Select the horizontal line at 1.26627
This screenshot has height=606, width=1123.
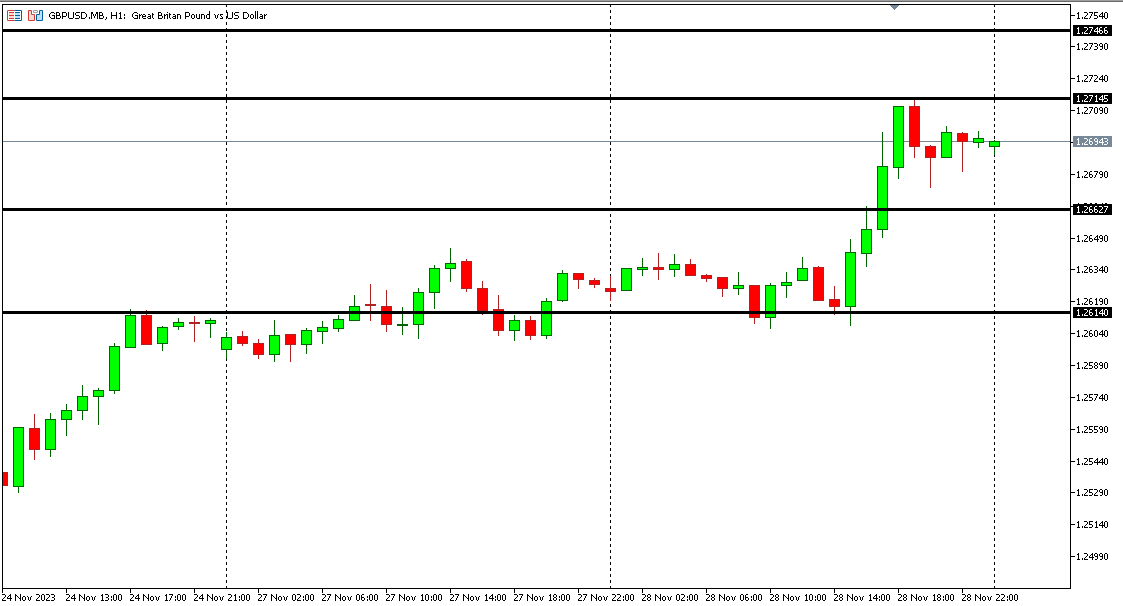(x=536, y=209)
